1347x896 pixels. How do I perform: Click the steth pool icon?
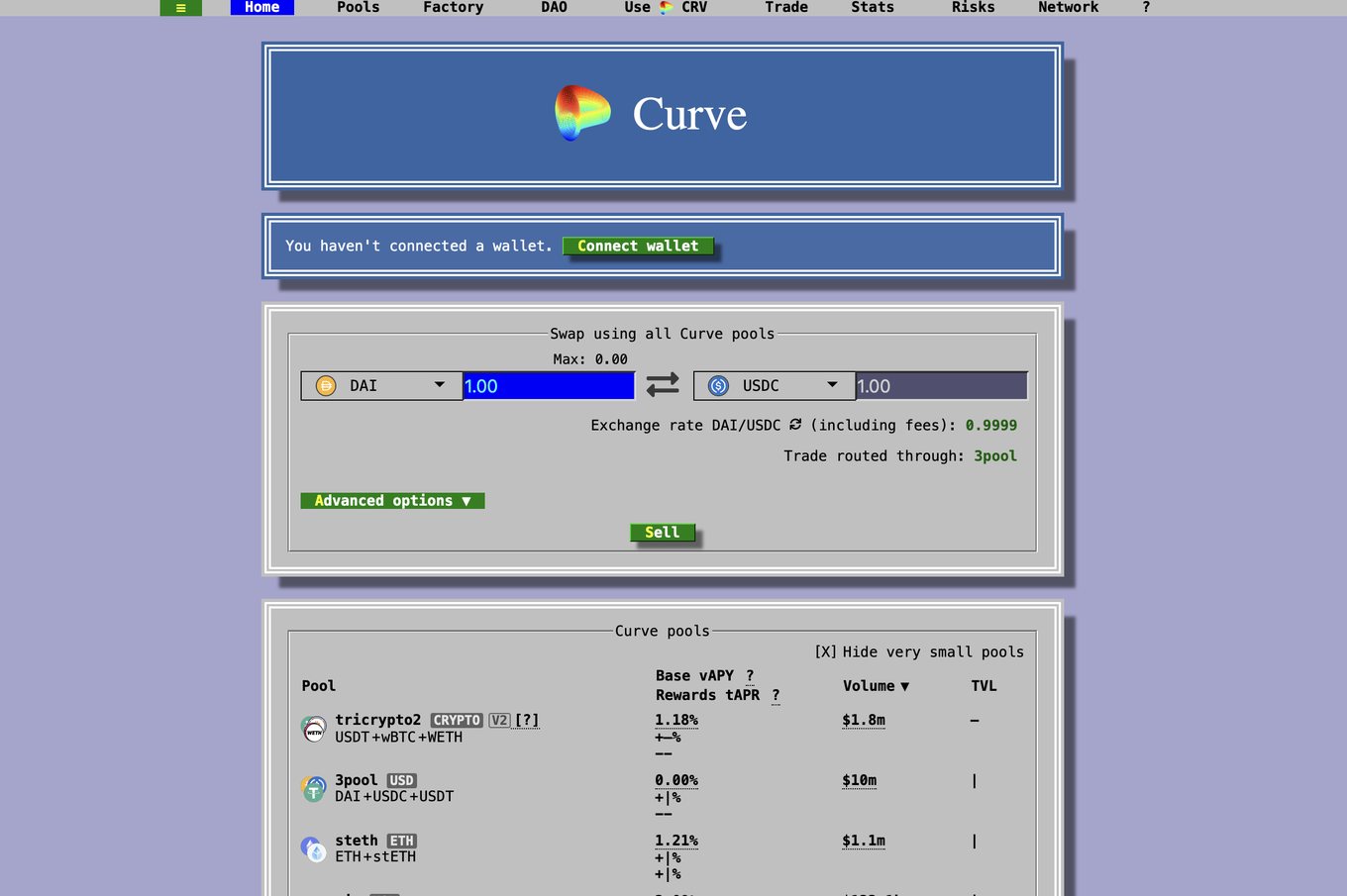tap(314, 849)
